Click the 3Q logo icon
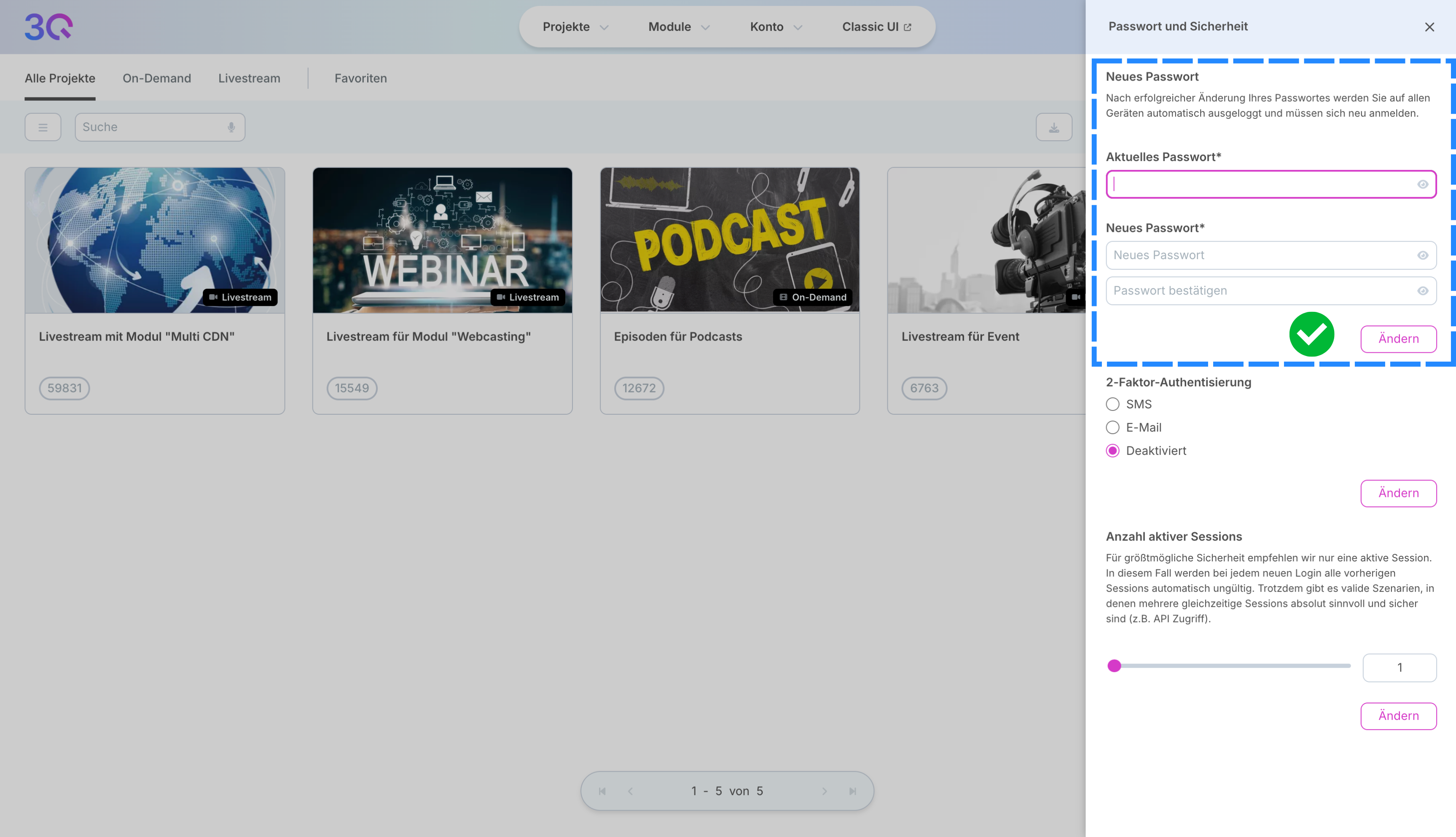 tap(49, 27)
